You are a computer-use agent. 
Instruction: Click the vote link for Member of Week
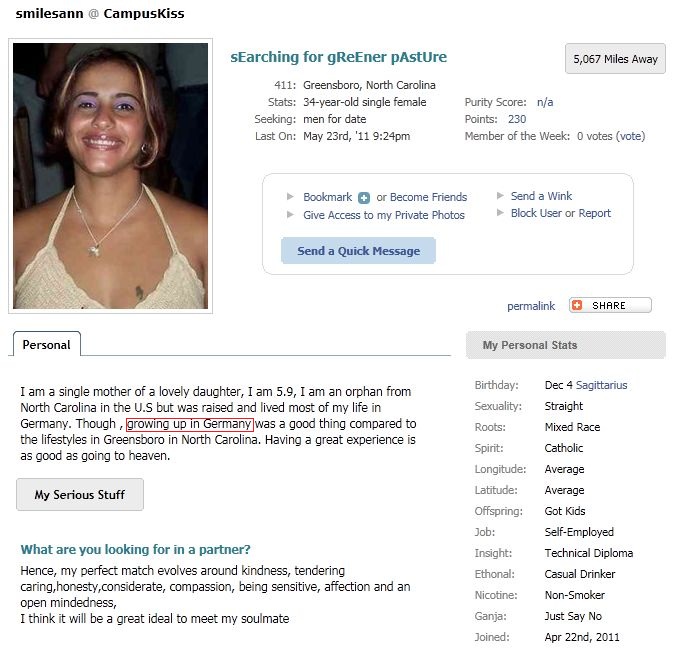(x=630, y=136)
